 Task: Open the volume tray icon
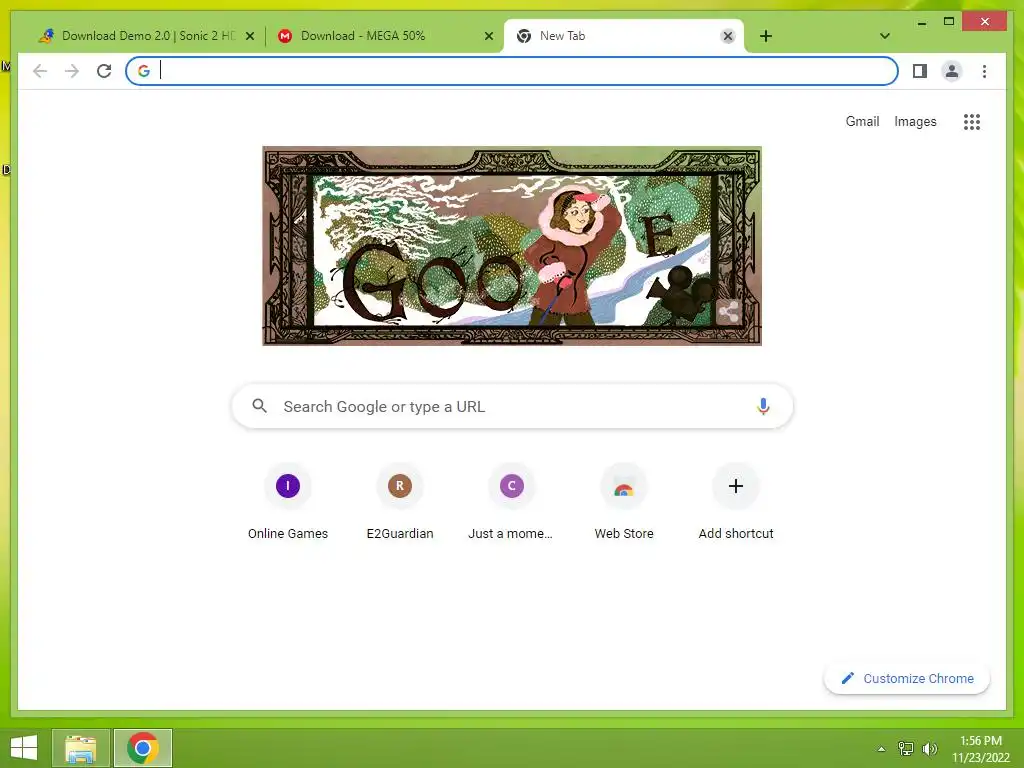click(x=930, y=748)
